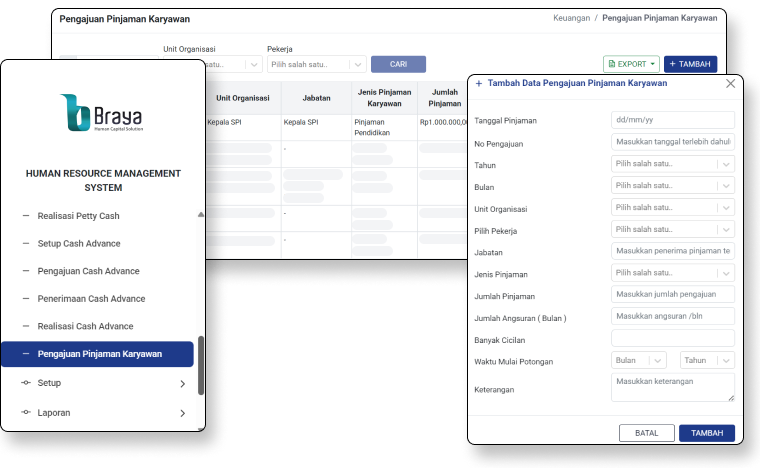Open Realisasi Petty Cash menu item
The height and width of the screenshot is (468, 760).
click(x=78, y=216)
